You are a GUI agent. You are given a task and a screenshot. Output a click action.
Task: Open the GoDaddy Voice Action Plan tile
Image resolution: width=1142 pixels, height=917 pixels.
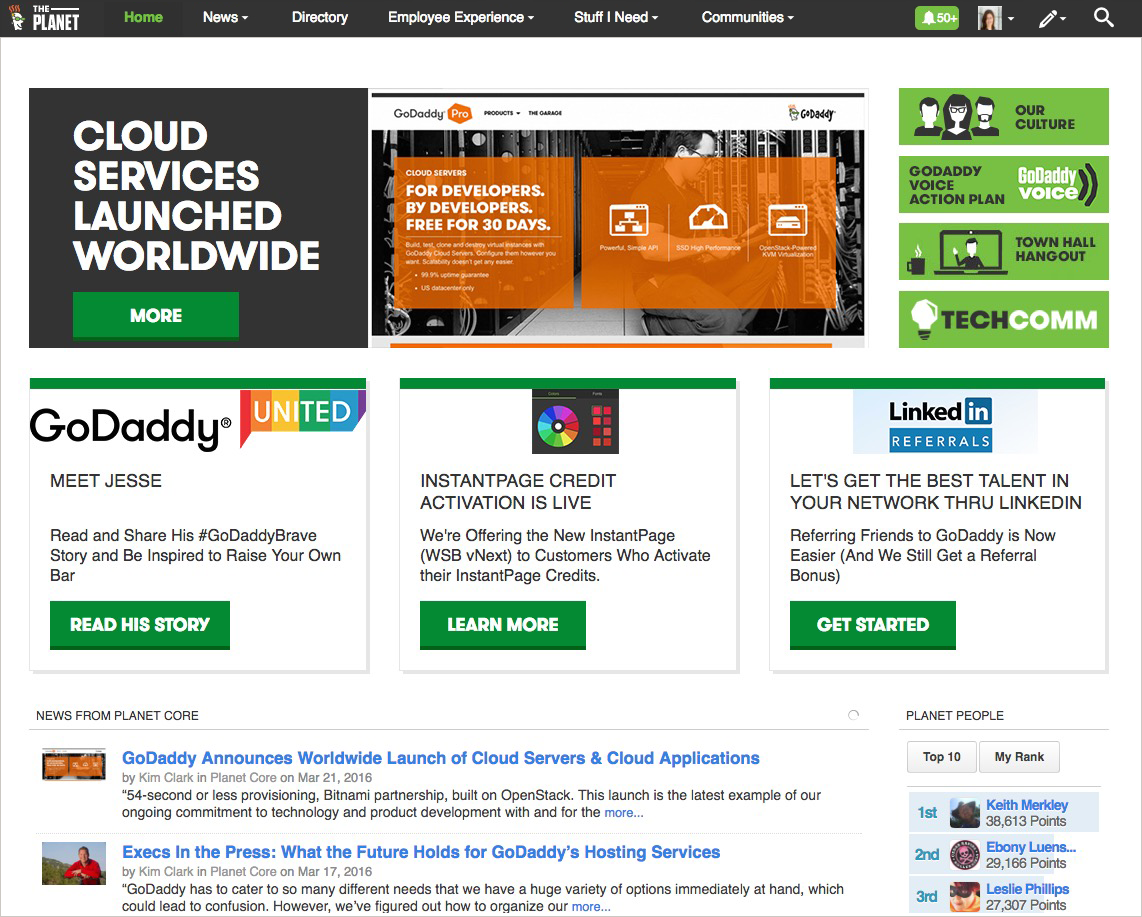[1004, 184]
